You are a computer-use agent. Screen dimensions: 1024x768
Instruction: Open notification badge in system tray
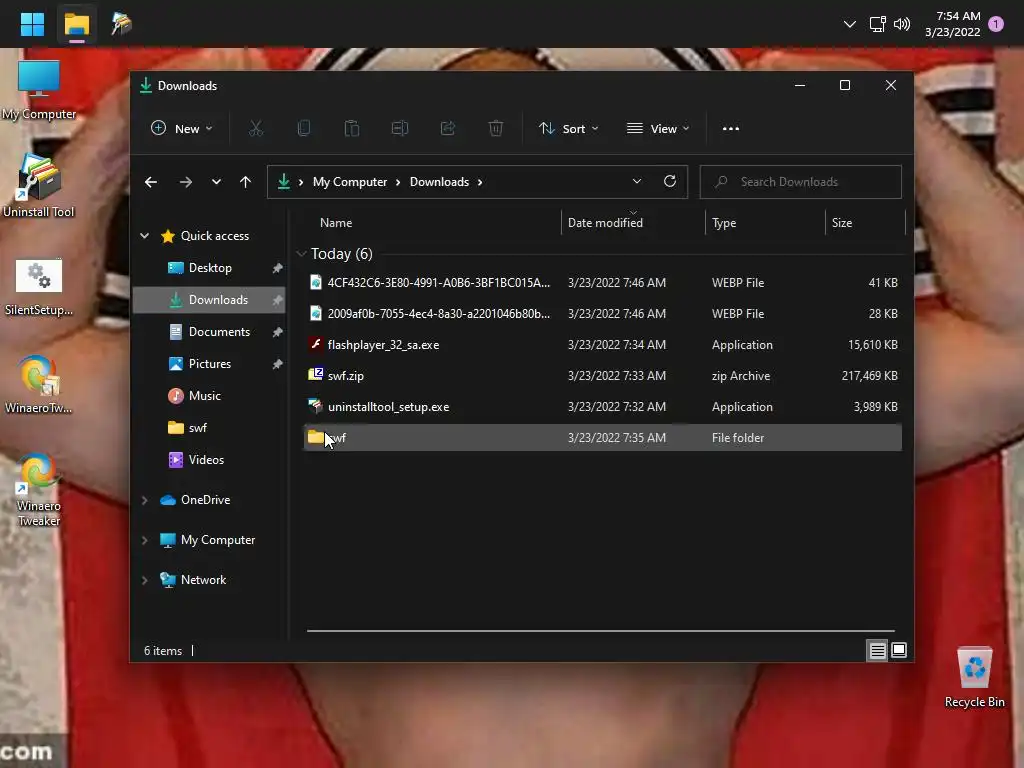click(996, 24)
